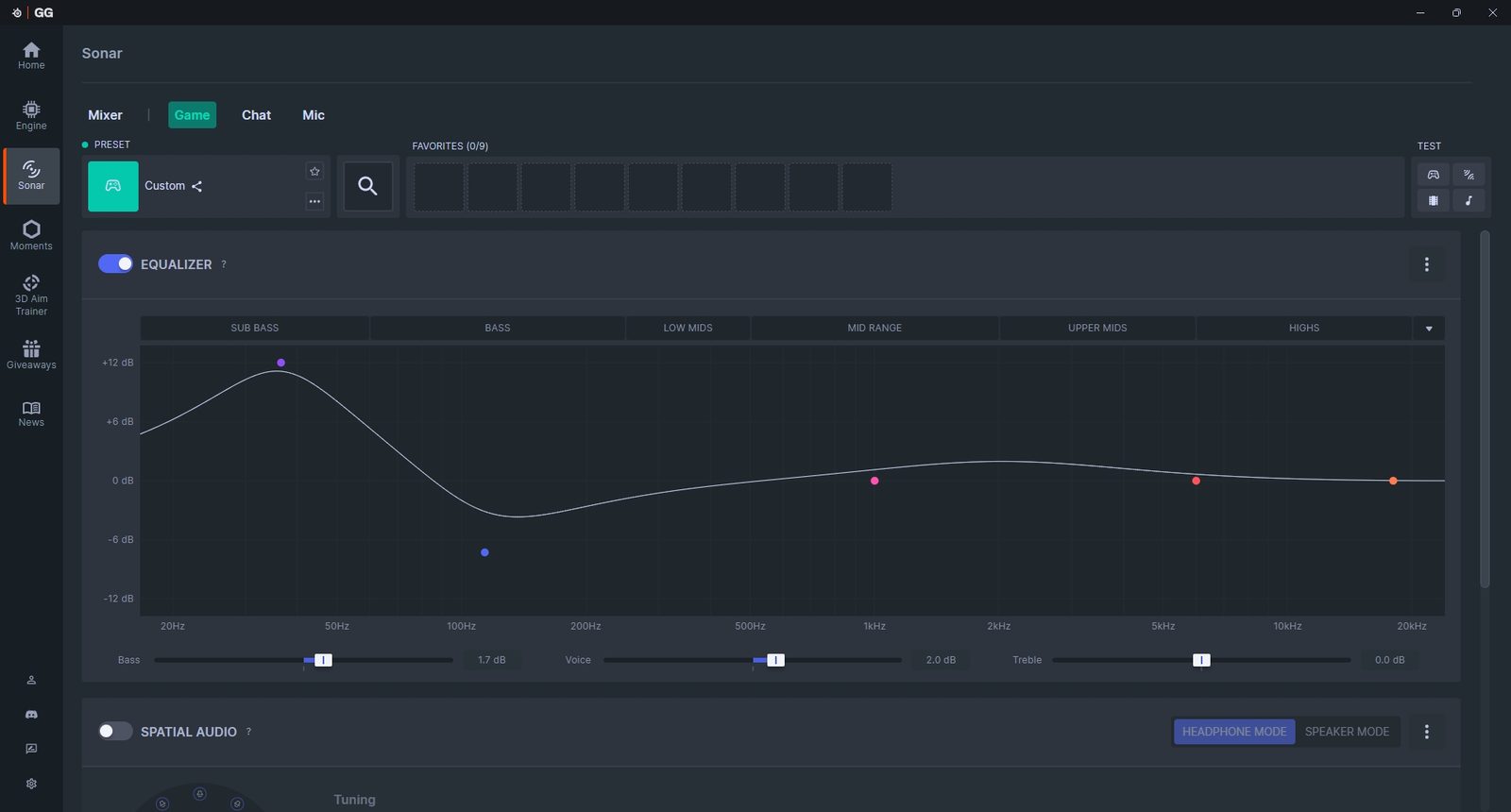Enable the Spatial Audio toggle

(115, 731)
